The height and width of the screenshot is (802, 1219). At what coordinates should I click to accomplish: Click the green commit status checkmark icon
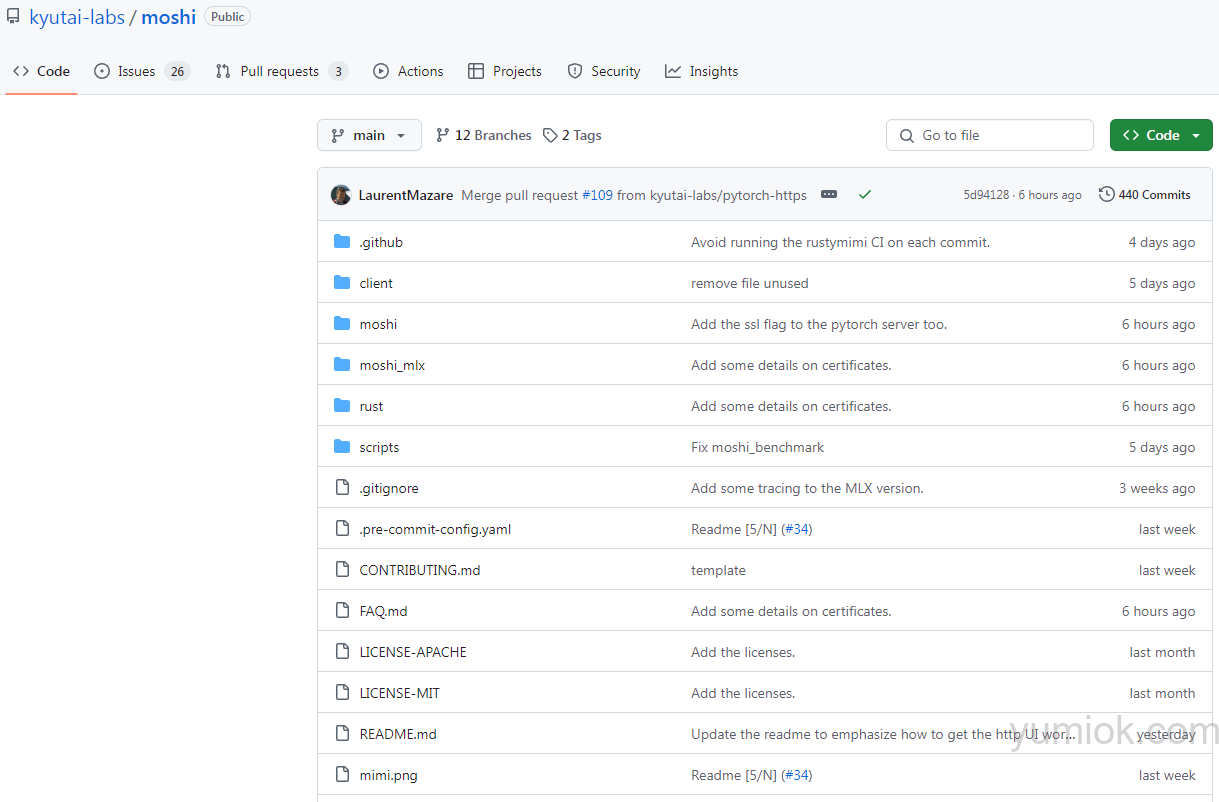[x=865, y=195]
